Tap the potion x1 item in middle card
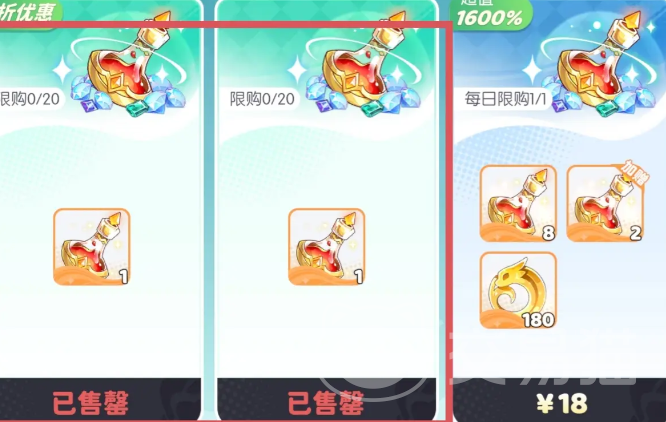 [x=327, y=247]
